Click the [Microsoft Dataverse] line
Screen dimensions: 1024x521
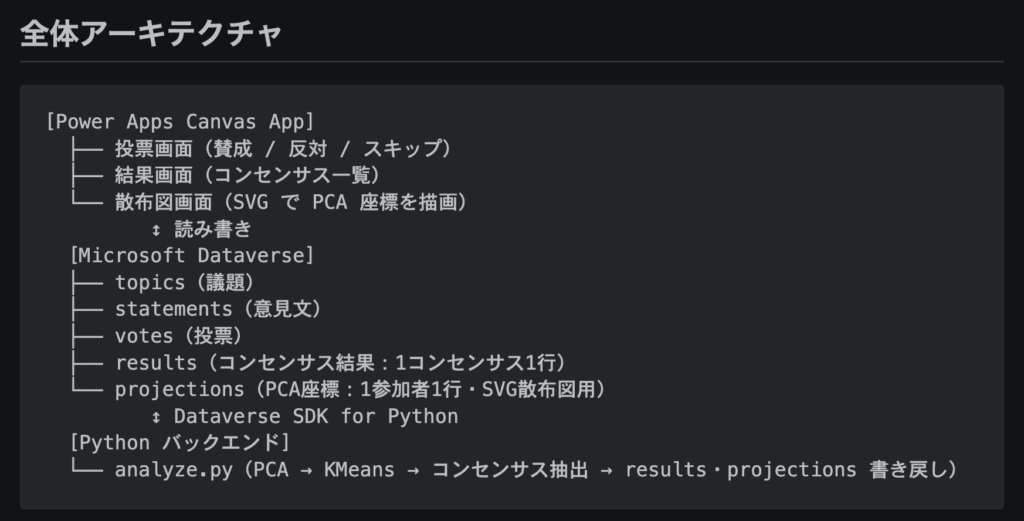click(x=192, y=256)
